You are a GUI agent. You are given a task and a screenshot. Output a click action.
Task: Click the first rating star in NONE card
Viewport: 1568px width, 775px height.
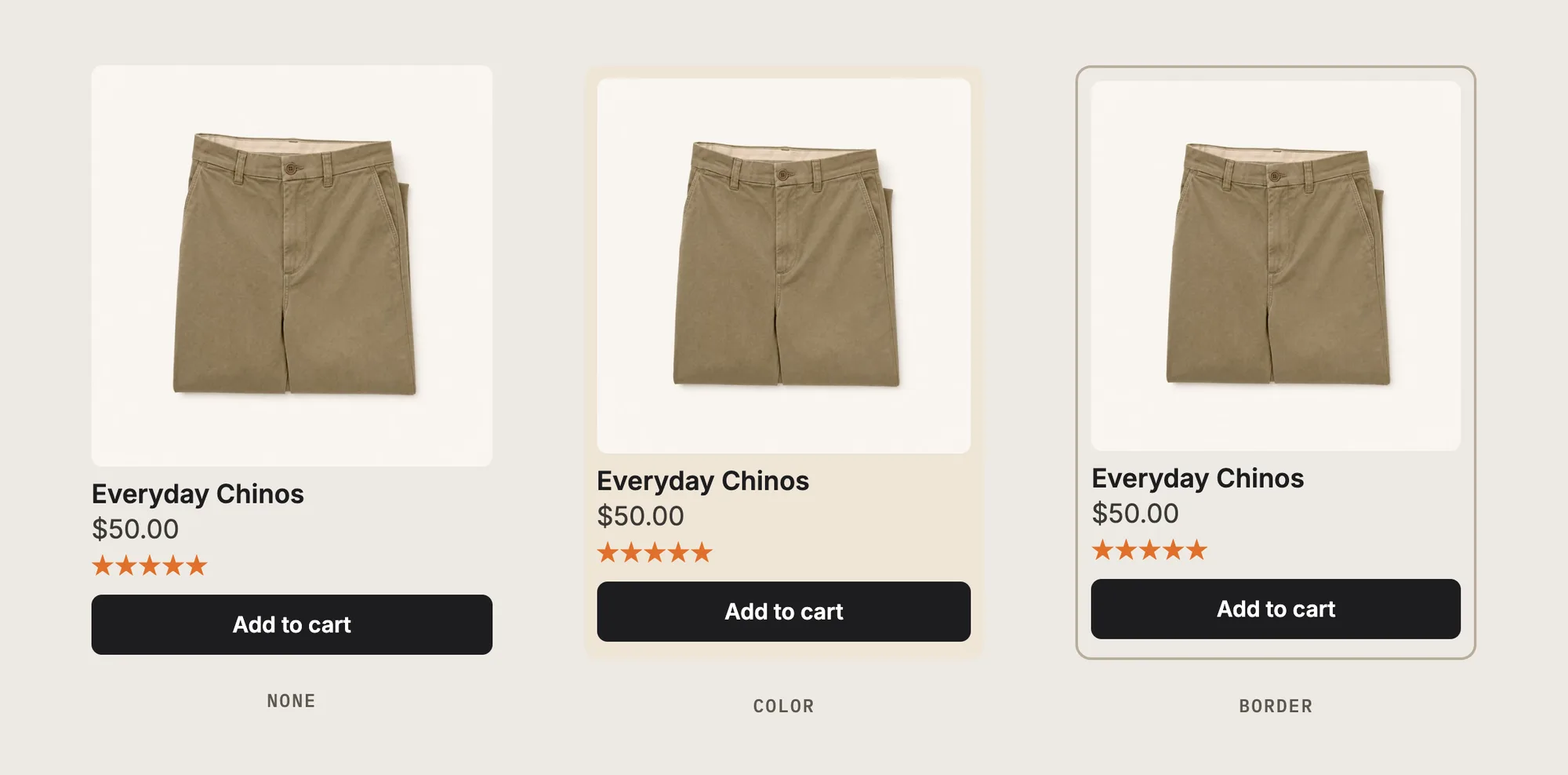[x=103, y=566]
